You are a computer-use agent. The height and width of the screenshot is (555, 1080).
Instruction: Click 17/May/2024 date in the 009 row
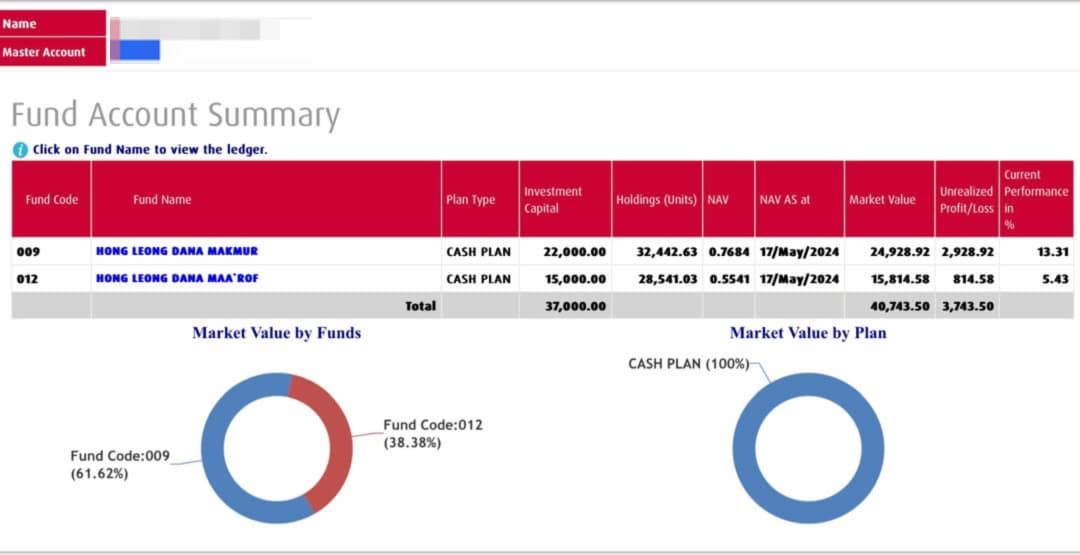(x=800, y=252)
